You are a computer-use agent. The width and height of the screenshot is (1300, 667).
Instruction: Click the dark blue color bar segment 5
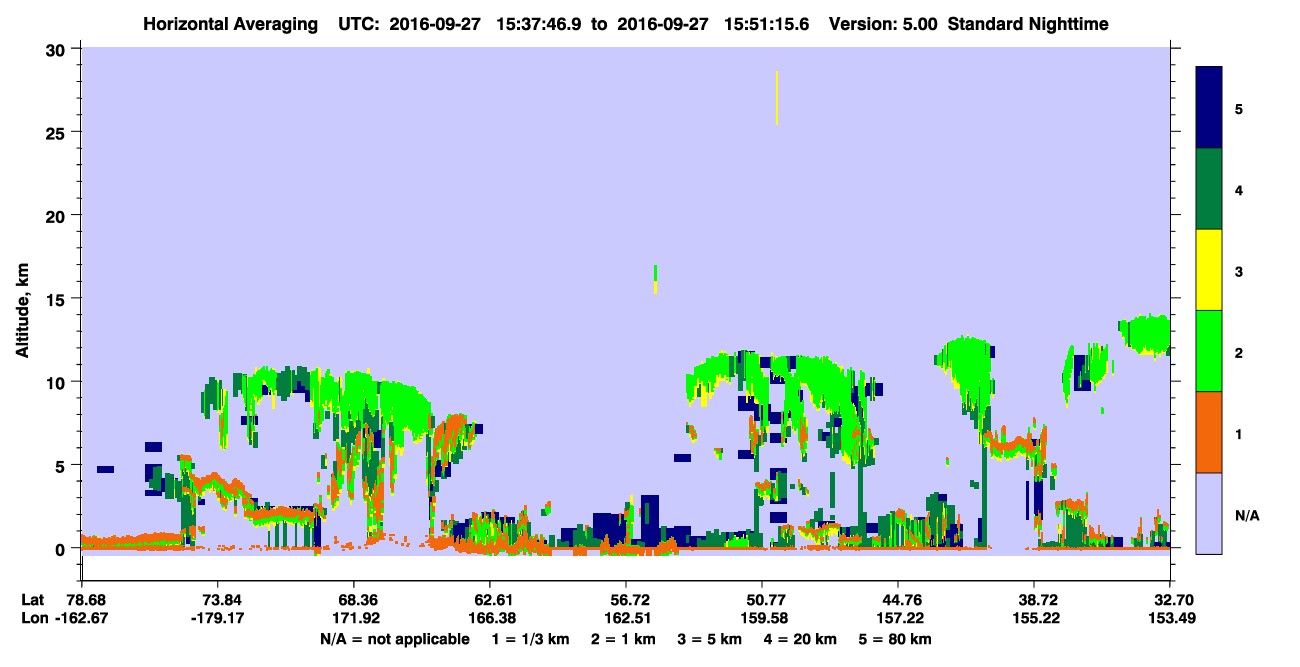pos(1209,108)
